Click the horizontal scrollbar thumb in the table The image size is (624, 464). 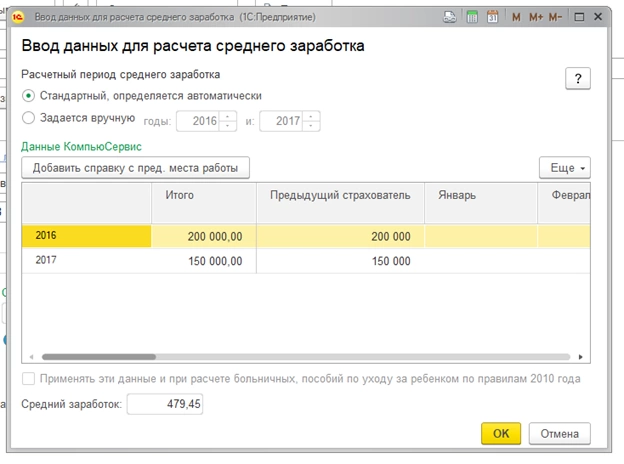[x=99, y=357]
